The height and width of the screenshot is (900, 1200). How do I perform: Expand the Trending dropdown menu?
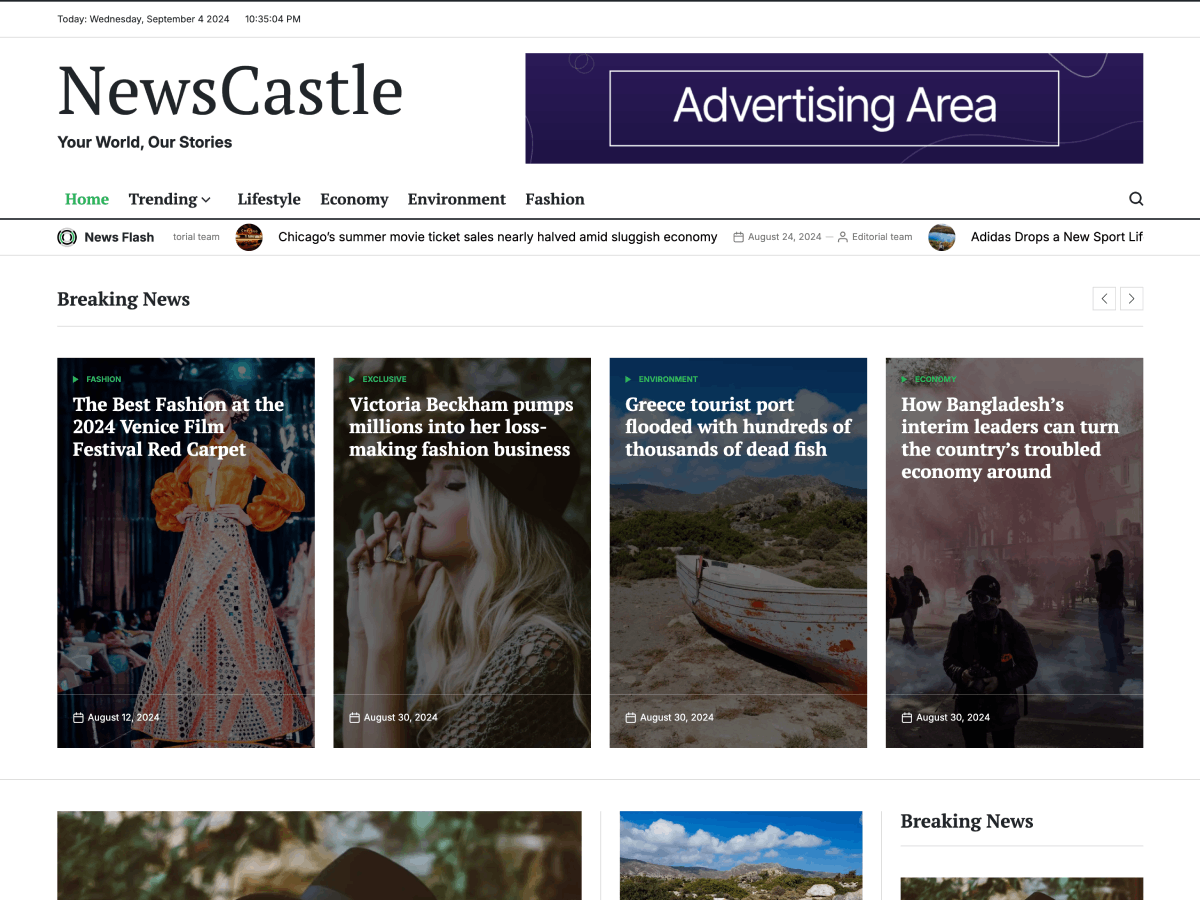pos(169,199)
